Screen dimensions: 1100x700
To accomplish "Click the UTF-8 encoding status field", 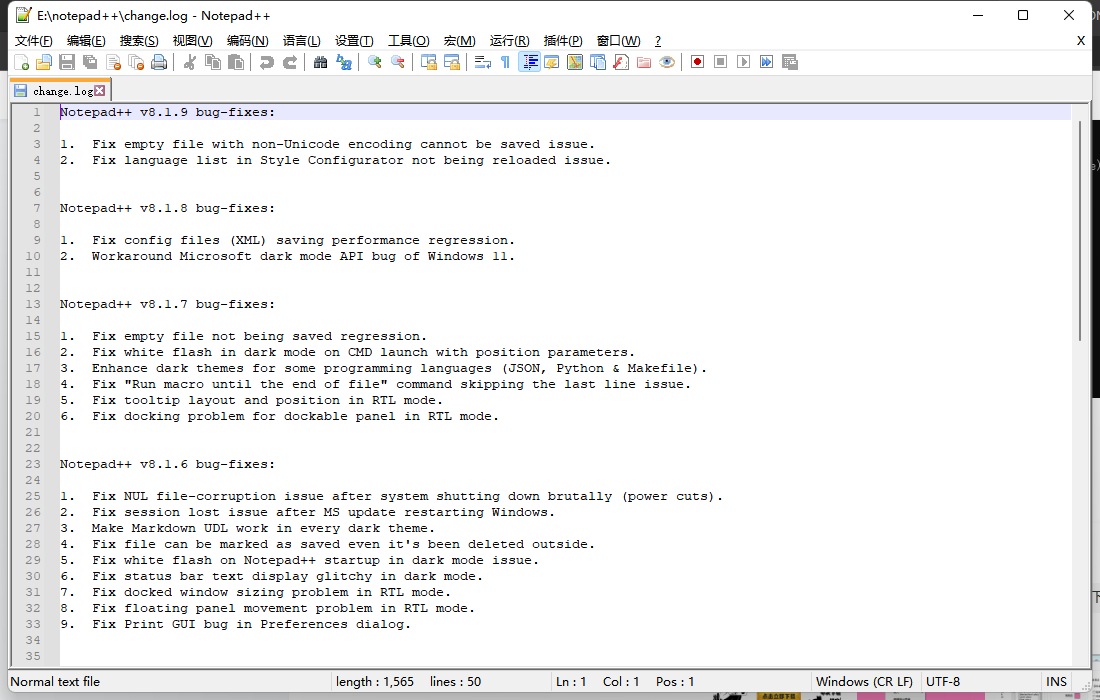I will click(943, 682).
